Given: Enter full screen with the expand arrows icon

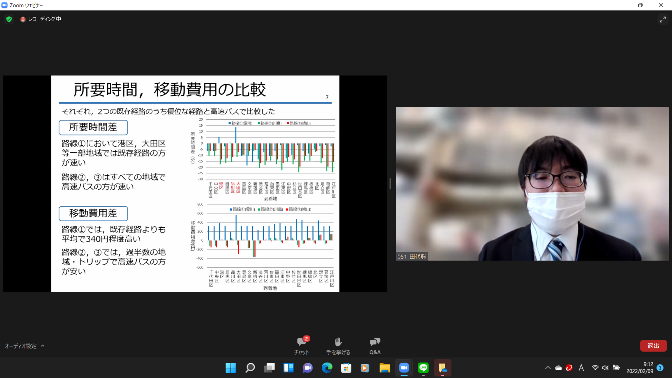Looking at the screenshot, I should tap(663, 19).
